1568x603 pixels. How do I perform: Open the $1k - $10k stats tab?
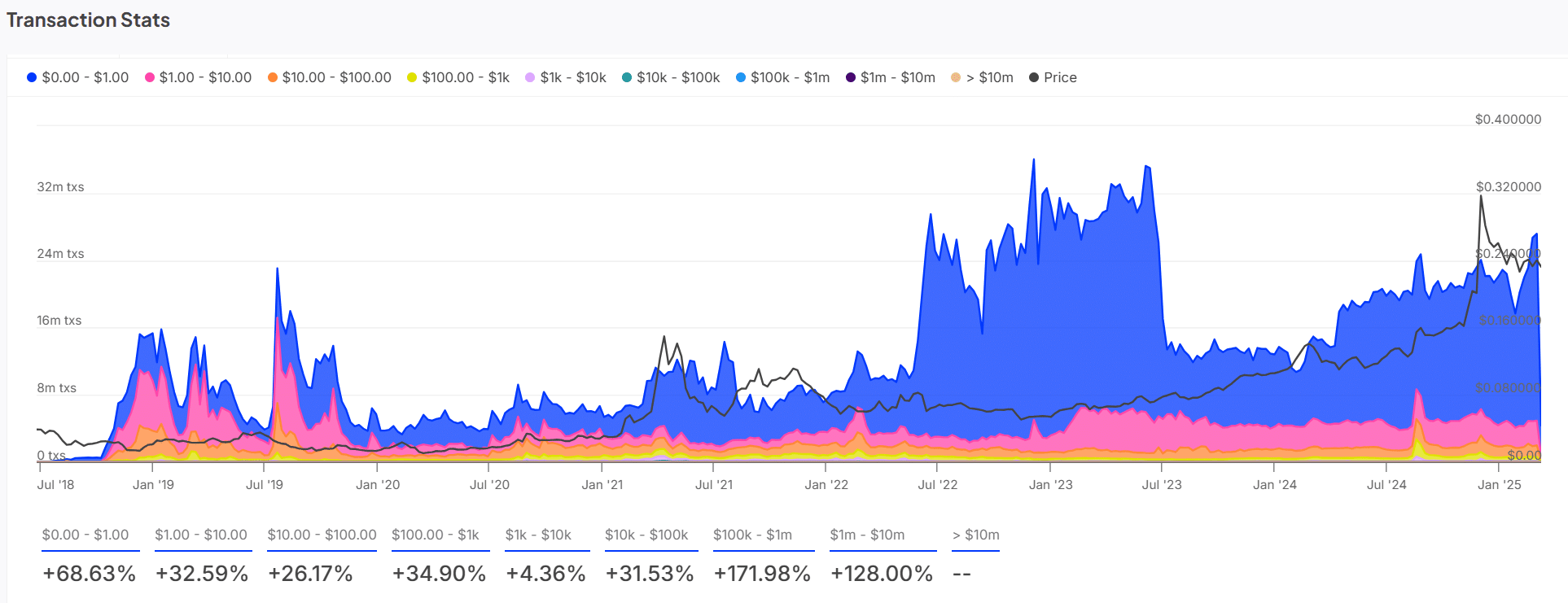point(538,535)
